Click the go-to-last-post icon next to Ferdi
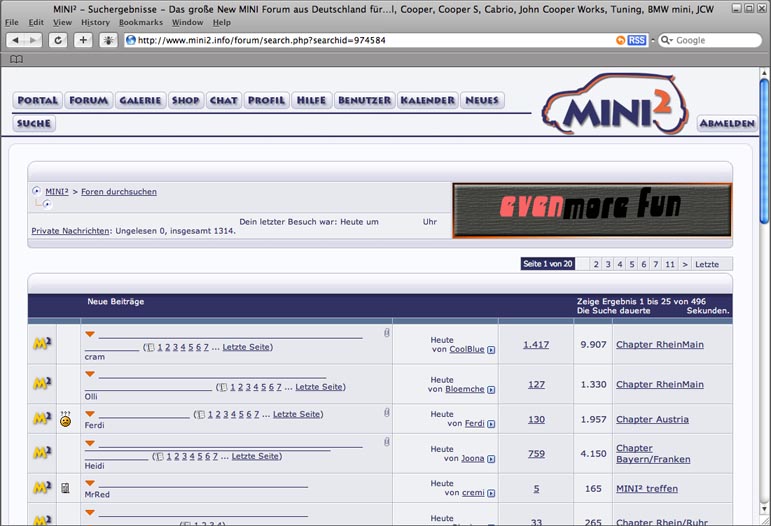The width and height of the screenshot is (771, 526). (x=492, y=424)
